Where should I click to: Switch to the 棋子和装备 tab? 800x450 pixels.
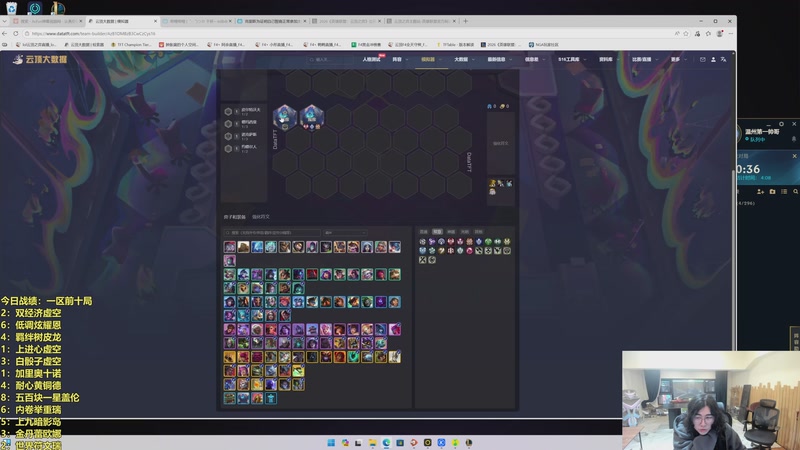235,217
